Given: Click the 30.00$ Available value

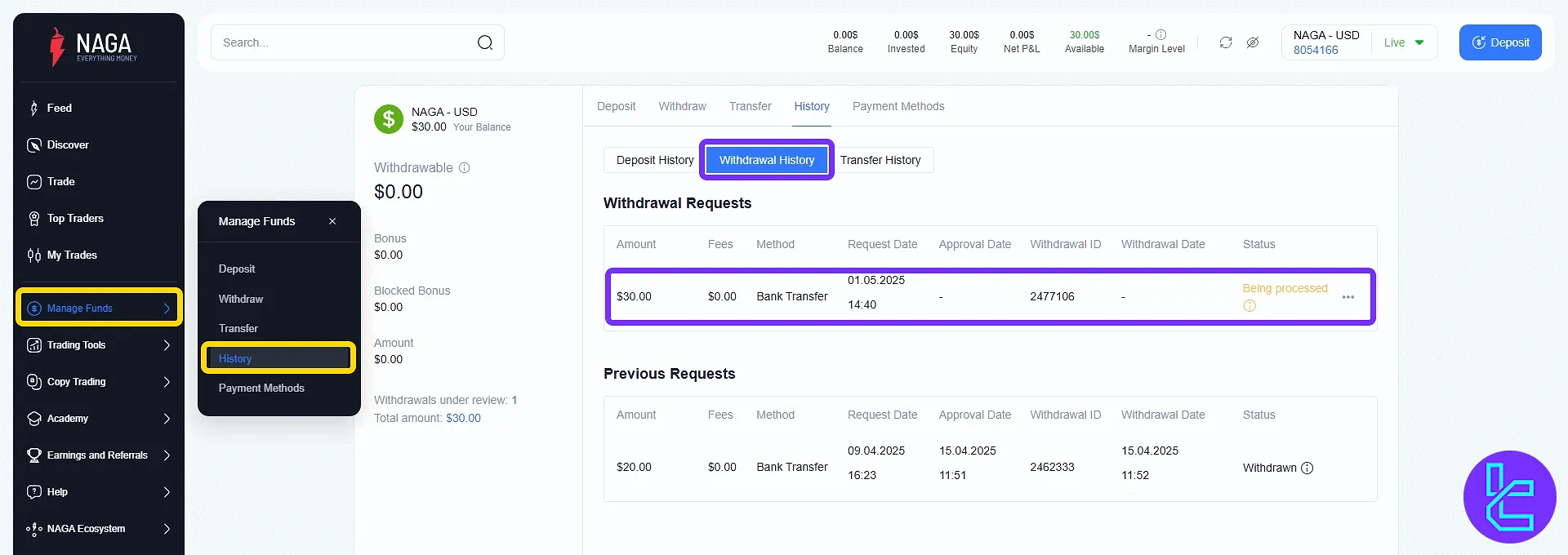Looking at the screenshot, I should click(1085, 35).
